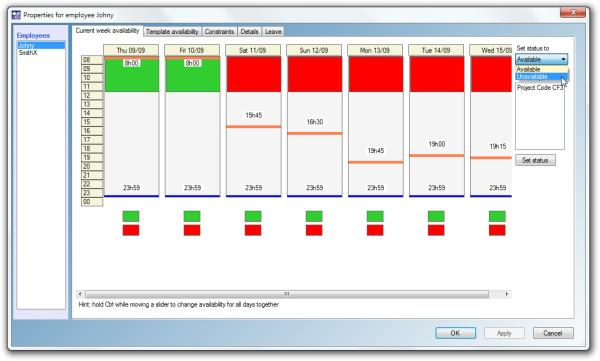Click the 15h45 orange slider on Saturday
Screen dimensions: 600x361
[x=253, y=126]
